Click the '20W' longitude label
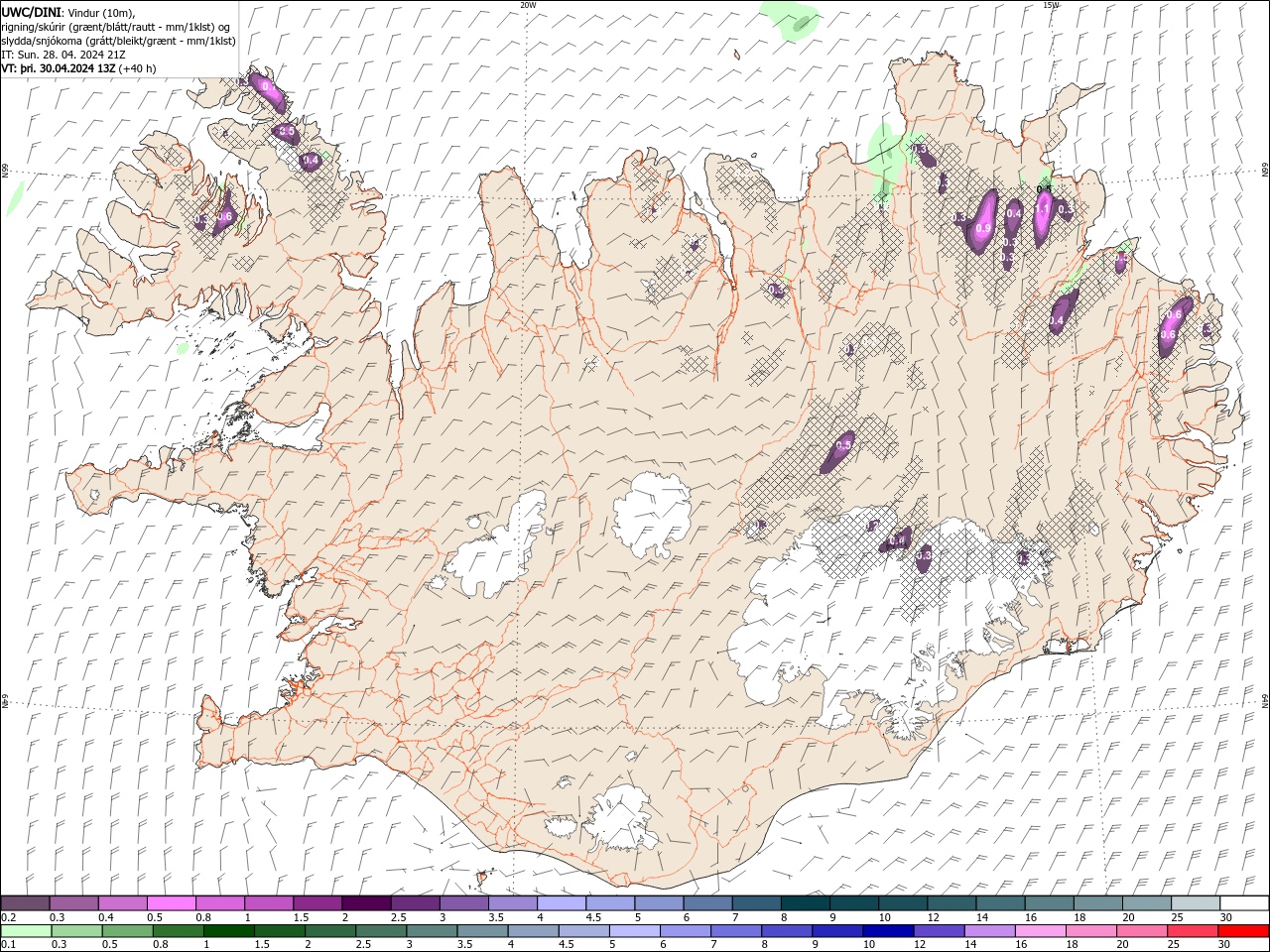The image size is (1270, 952). [528, 5]
